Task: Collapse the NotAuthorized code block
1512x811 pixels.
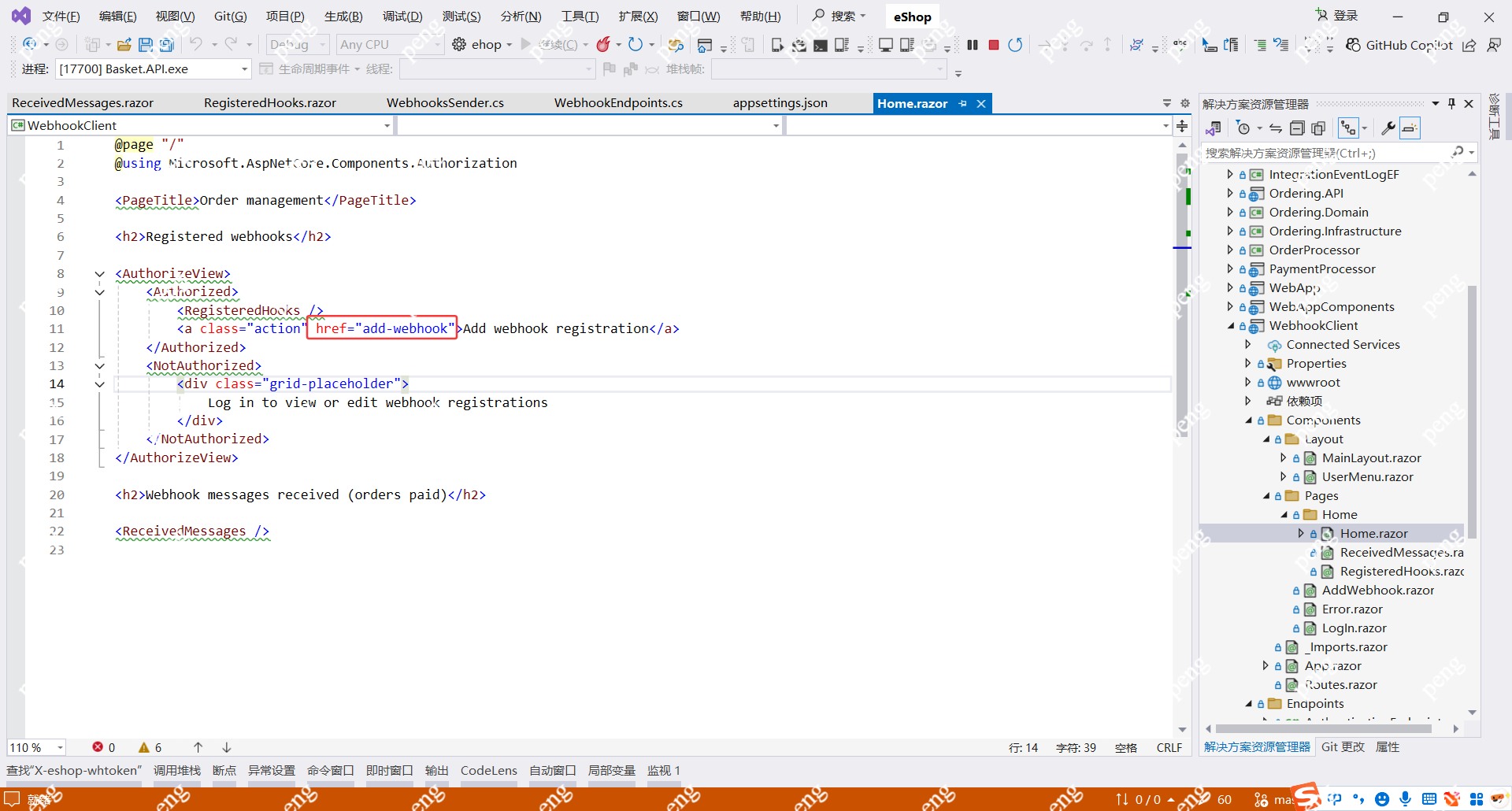Action: pyautogui.click(x=99, y=366)
